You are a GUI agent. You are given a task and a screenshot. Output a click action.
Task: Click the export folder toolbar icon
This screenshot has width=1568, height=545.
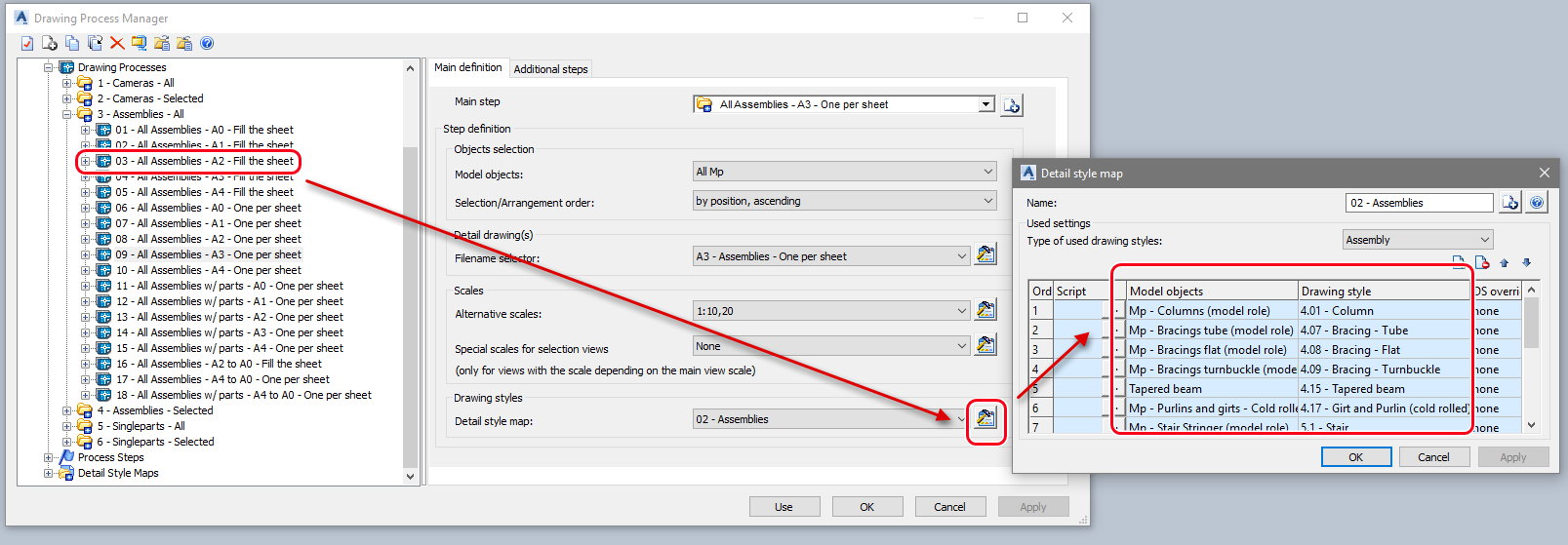pyautogui.click(x=184, y=43)
